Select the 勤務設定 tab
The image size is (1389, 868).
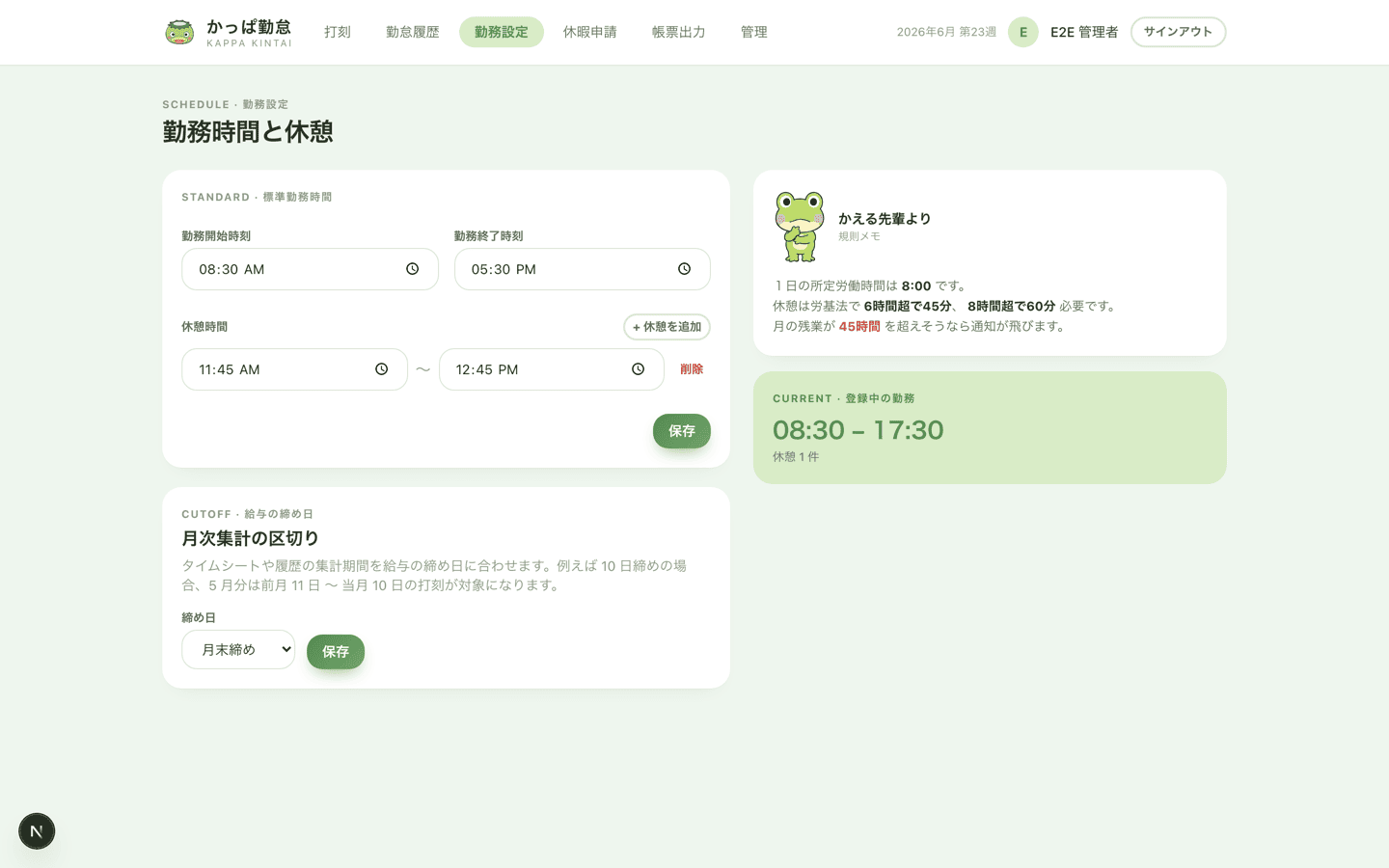pyautogui.click(x=502, y=32)
